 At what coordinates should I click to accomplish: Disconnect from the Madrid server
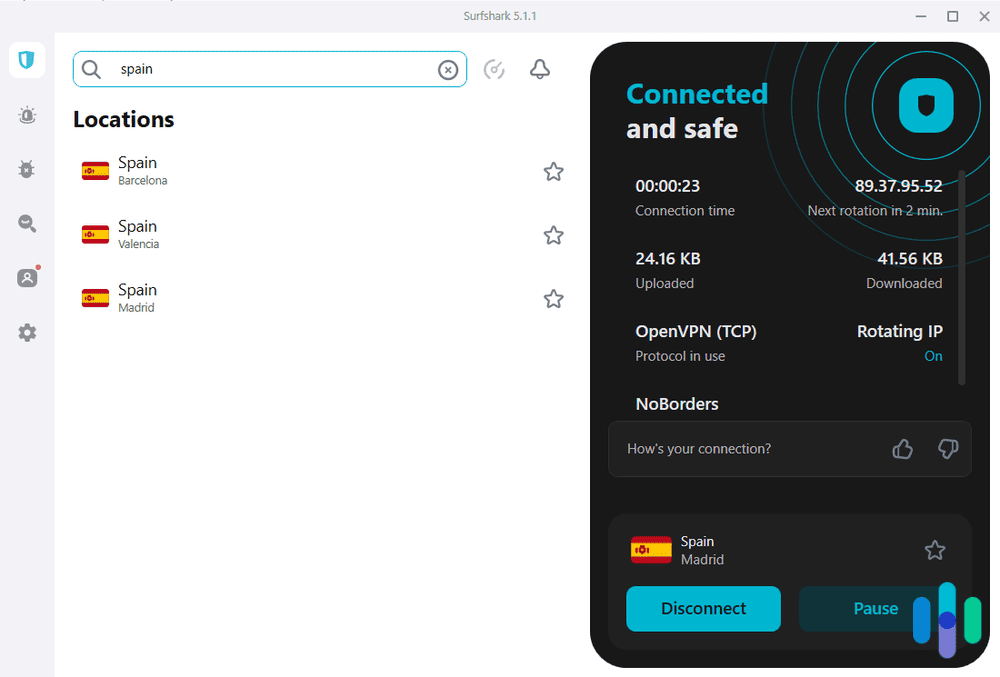(703, 608)
